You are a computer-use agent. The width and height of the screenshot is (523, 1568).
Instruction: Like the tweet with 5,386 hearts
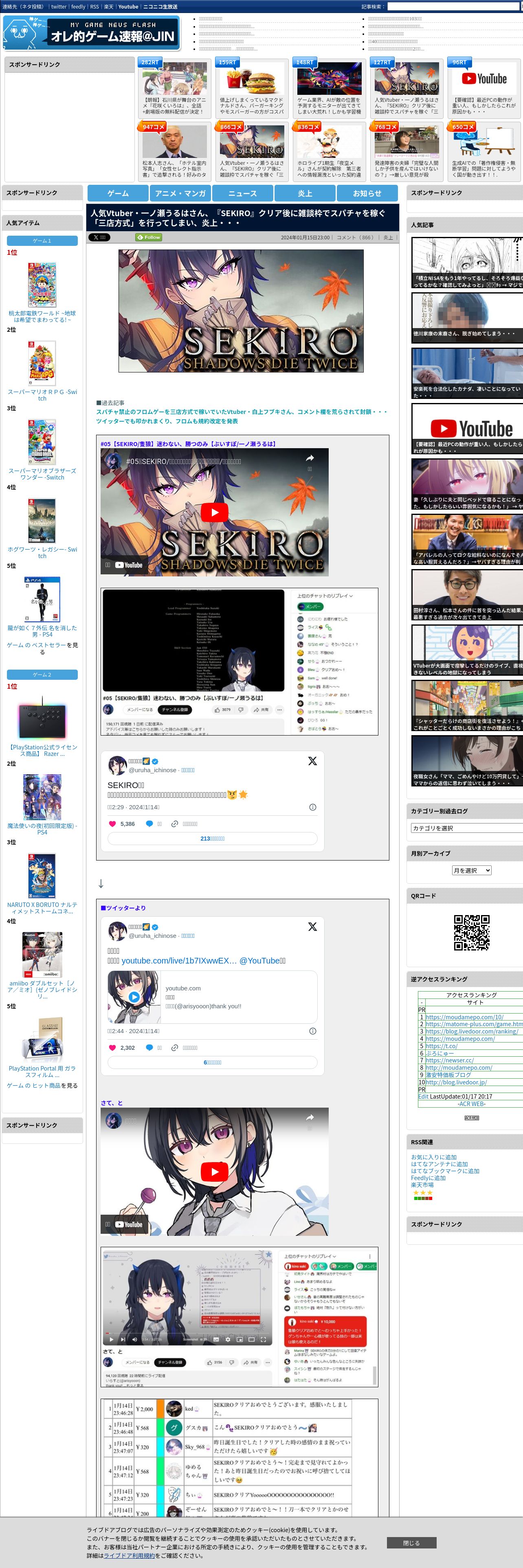tap(112, 823)
